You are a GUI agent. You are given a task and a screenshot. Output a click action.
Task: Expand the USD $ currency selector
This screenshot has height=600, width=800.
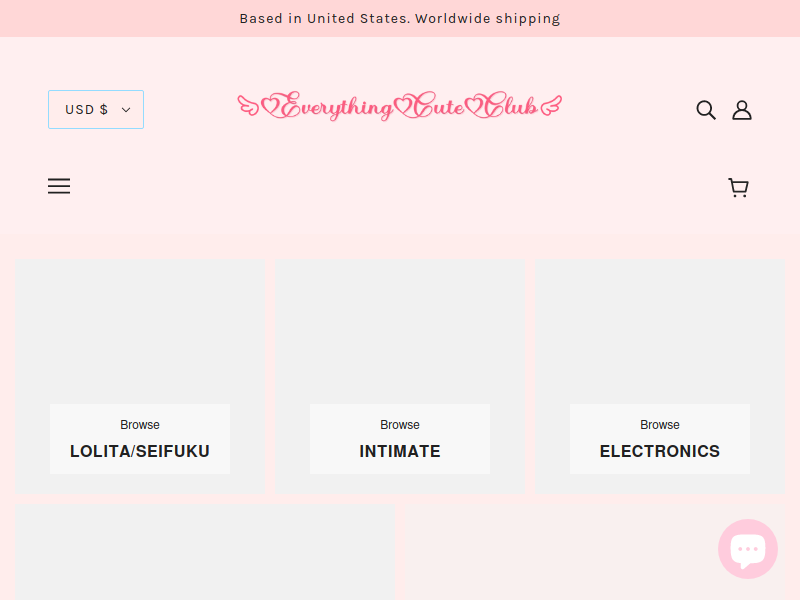[96, 110]
